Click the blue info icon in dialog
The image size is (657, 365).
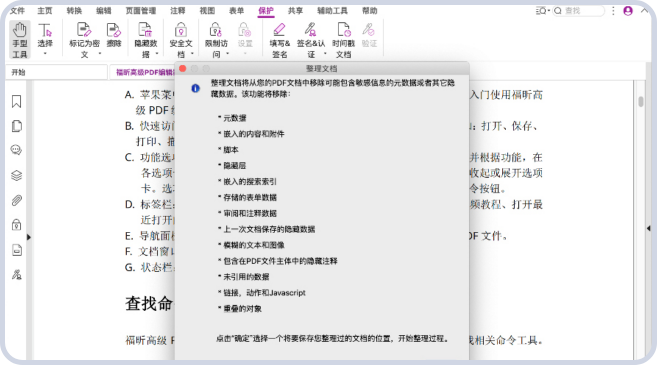[195, 88]
